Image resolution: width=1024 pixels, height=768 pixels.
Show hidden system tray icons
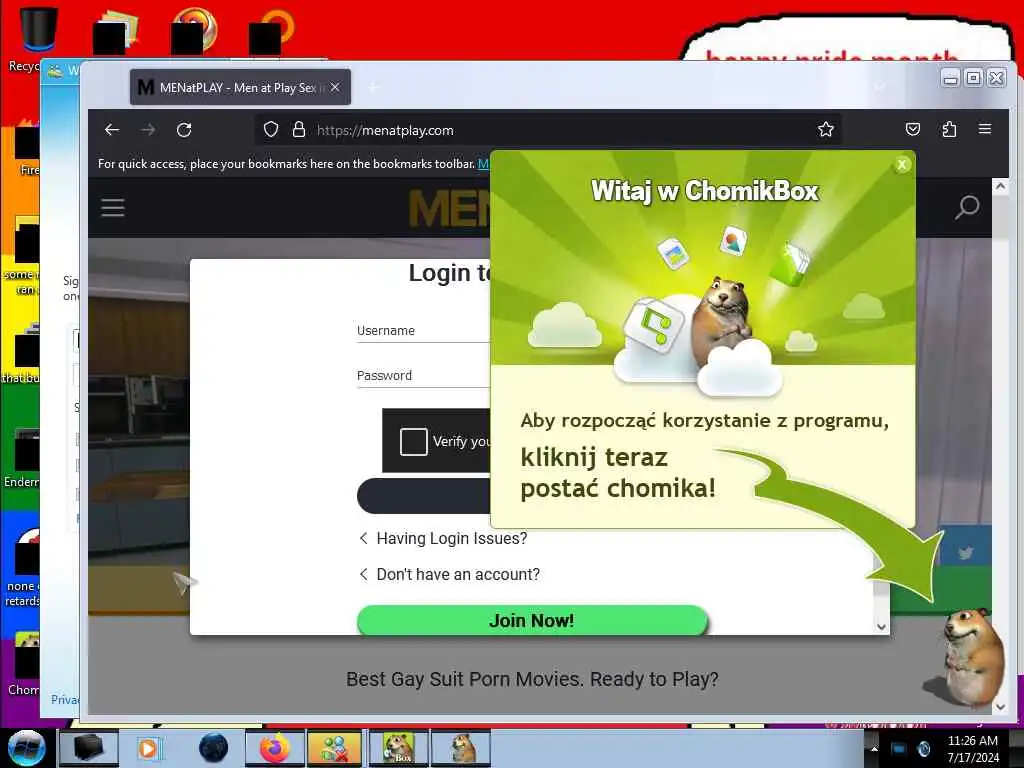point(873,748)
